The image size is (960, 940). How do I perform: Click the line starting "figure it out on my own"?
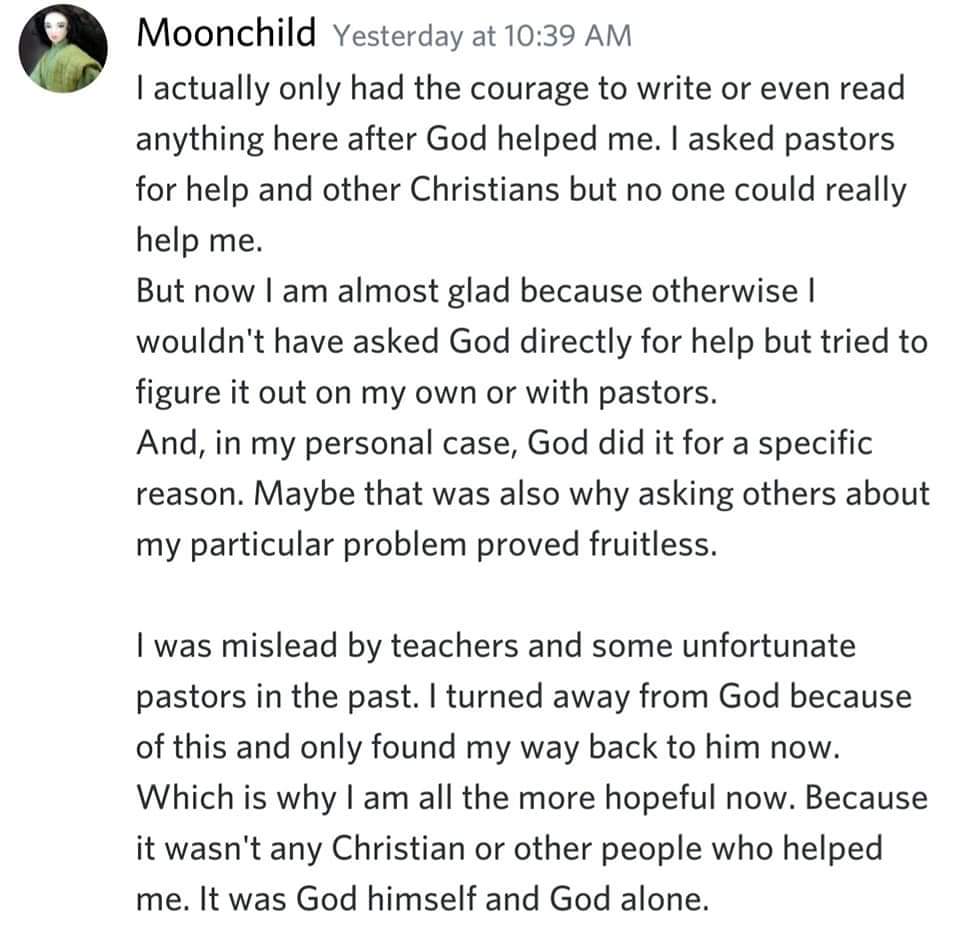pos(427,393)
